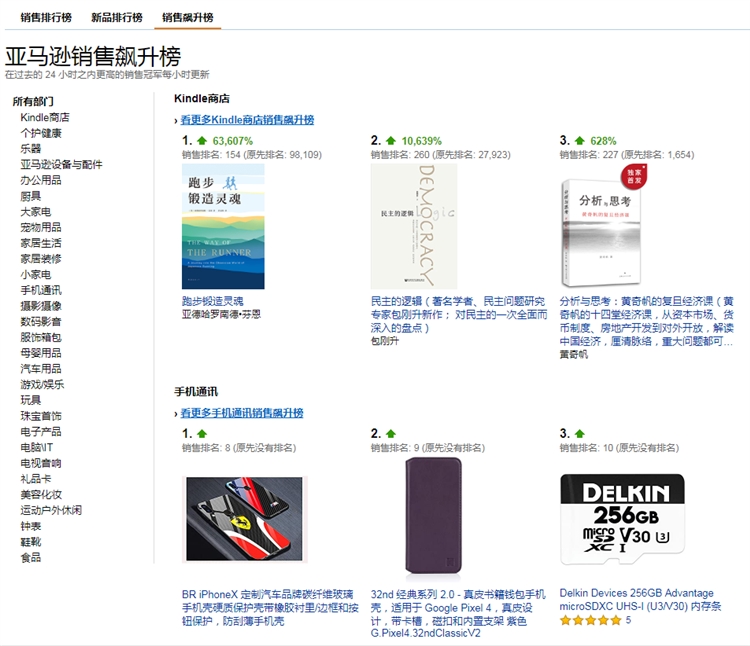Open 民主的逻辑 book title link
This screenshot has width=750, height=646.
point(459,315)
